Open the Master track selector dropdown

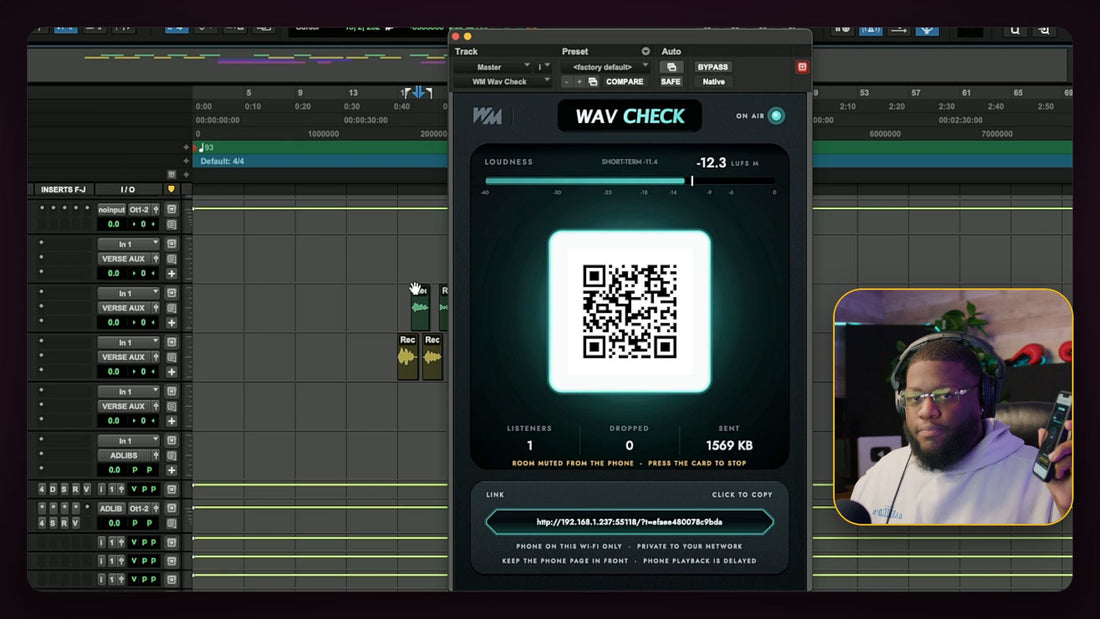click(x=492, y=67)
